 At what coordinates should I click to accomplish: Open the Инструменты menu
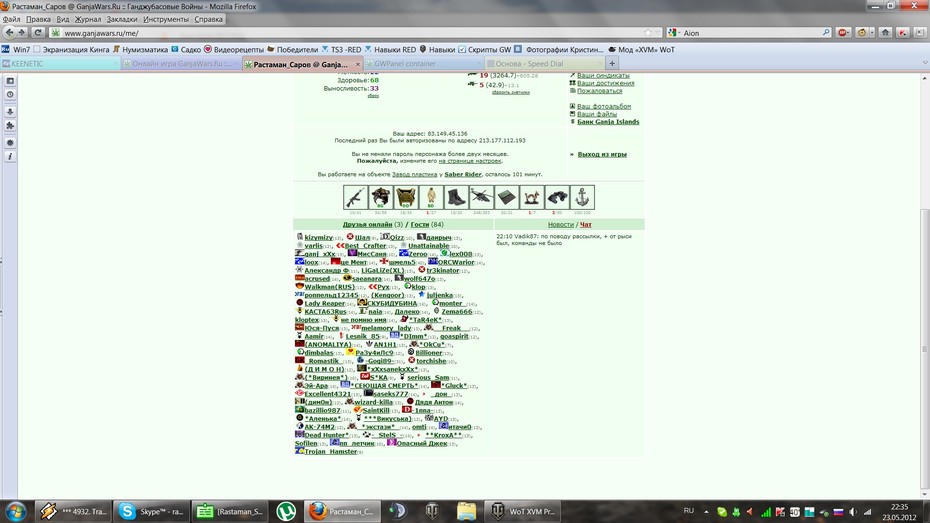165,19
